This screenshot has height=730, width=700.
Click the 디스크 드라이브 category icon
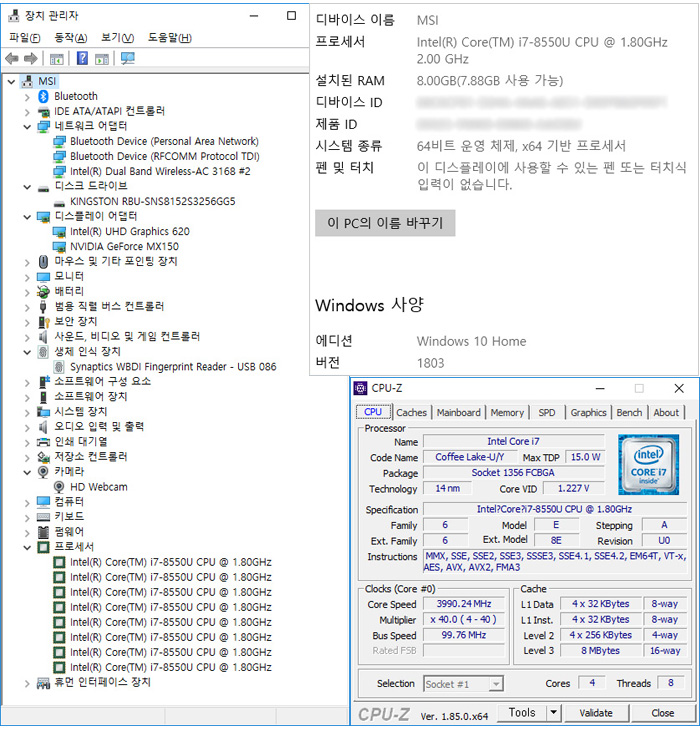pos(43,188)
